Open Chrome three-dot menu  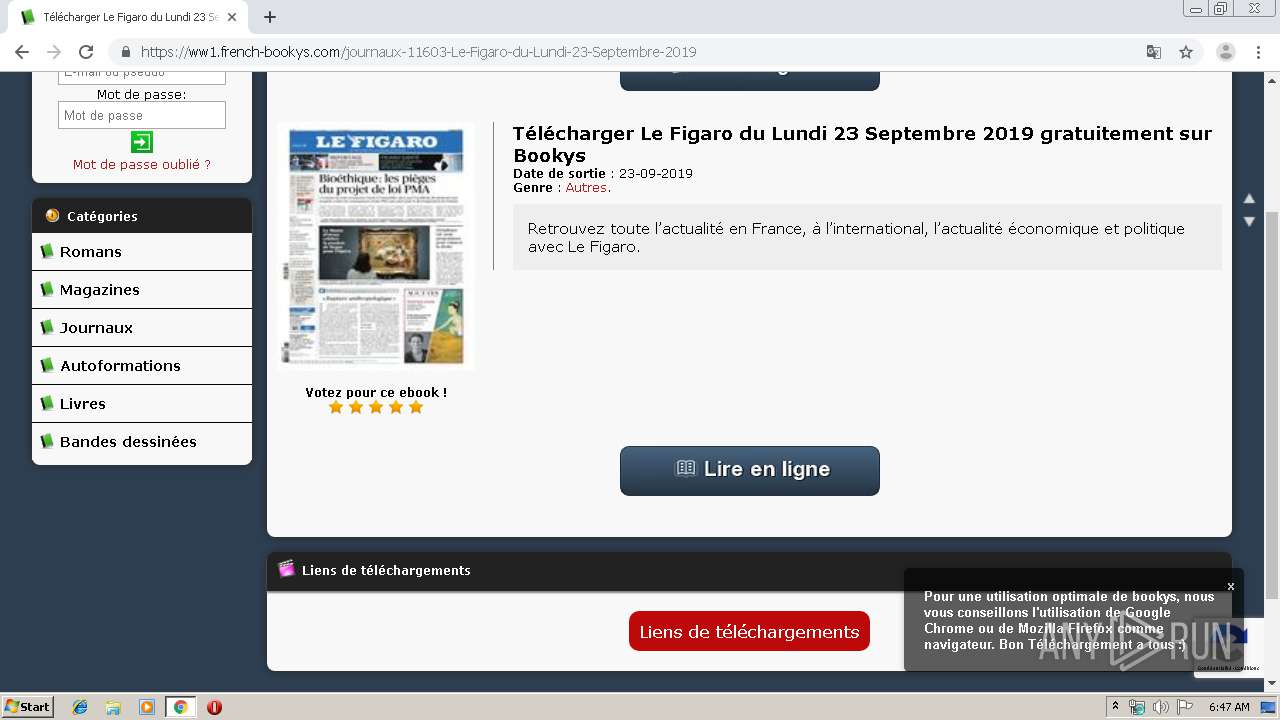click(x=1258, y=52)
